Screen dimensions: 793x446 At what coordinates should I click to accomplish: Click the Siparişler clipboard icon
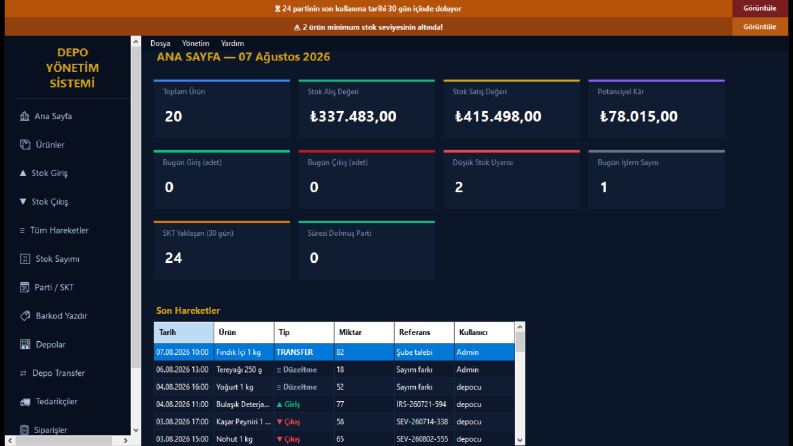(24, 430)
